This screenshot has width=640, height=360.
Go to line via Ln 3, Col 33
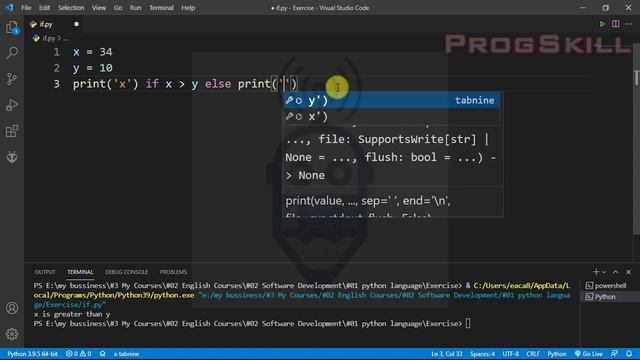[447, 353]
